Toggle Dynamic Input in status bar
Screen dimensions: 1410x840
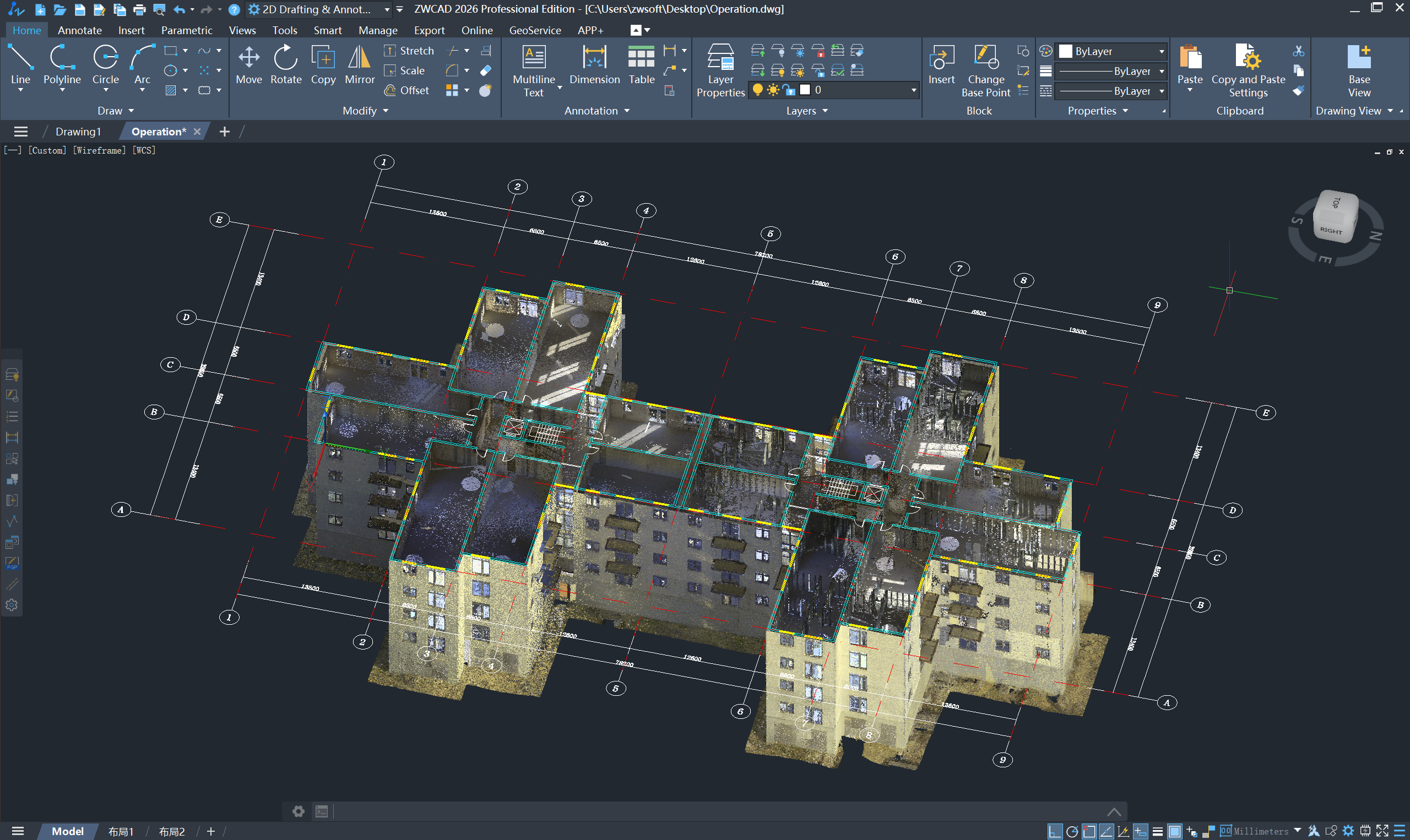(x=1141, y=831)
